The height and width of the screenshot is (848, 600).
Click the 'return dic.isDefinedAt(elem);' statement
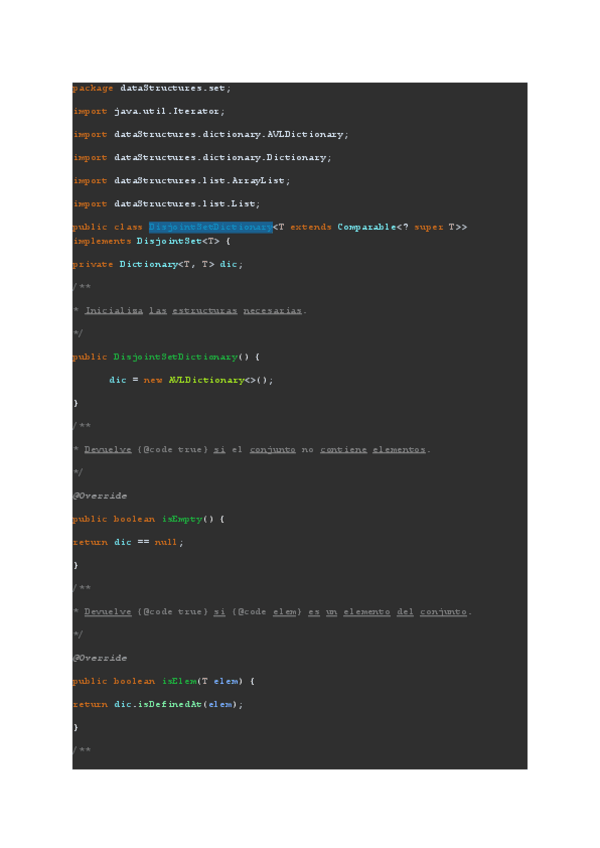(158, 704)
